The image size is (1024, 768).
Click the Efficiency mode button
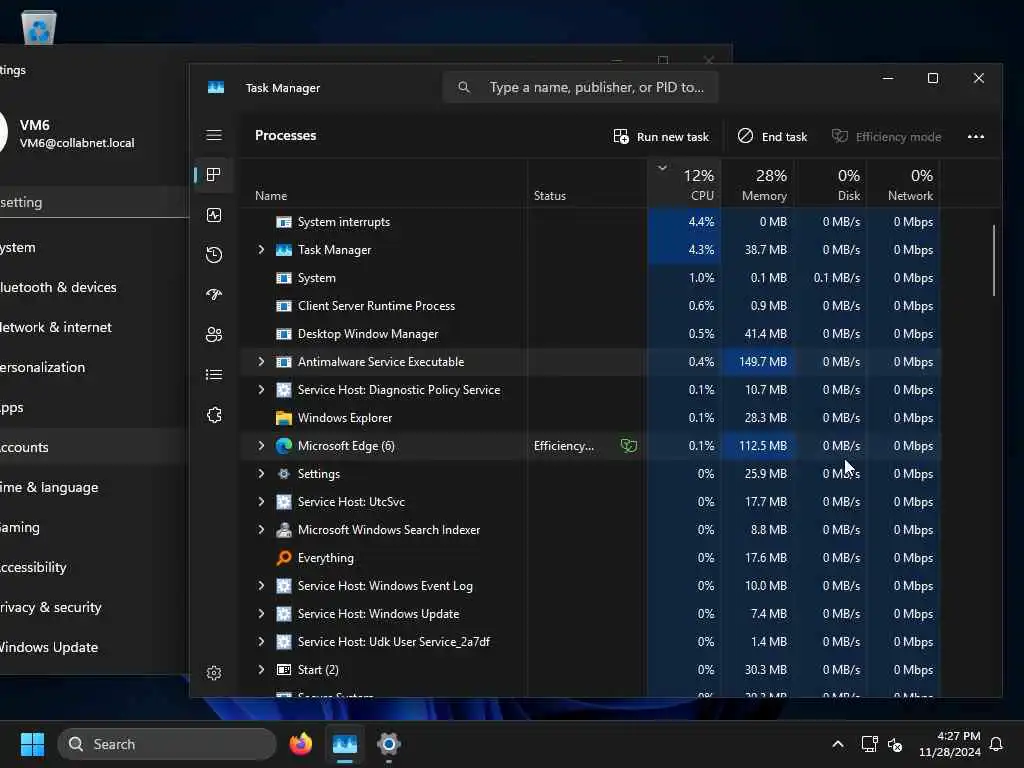click(886, 136)
